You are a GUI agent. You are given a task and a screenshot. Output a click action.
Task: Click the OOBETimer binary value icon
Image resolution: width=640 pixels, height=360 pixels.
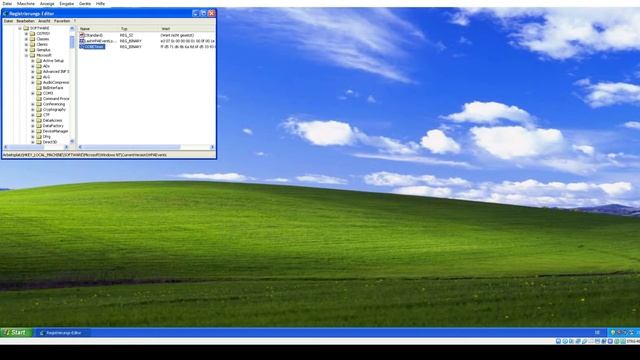[82, 47]
